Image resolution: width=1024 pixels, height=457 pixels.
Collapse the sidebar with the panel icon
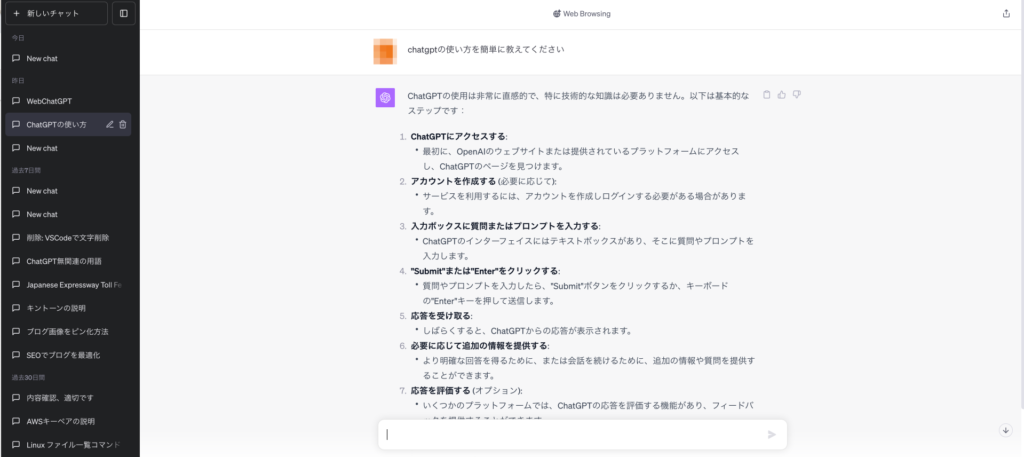(123, 13)
